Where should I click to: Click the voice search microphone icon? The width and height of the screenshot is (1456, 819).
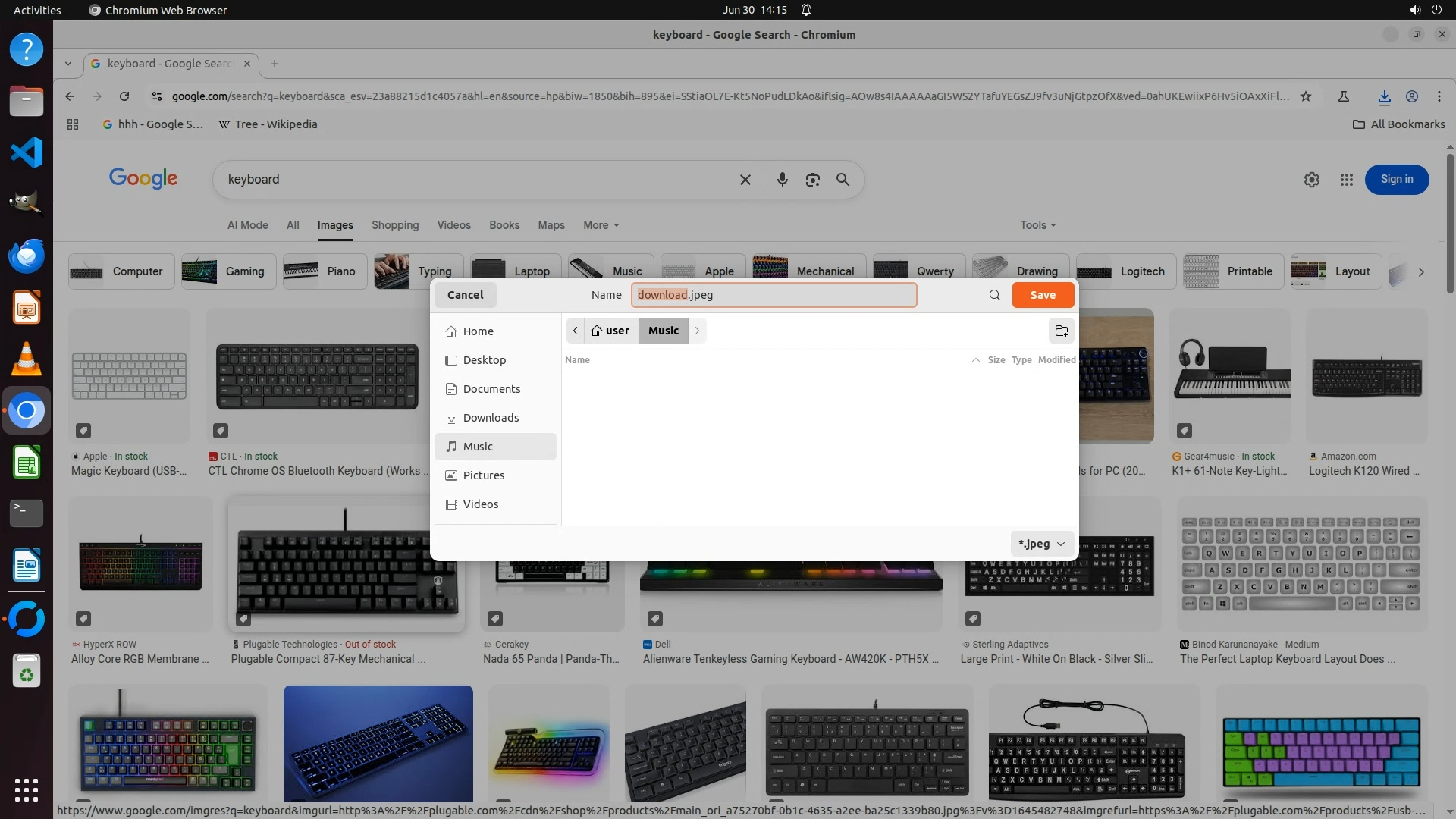tap(782, 180)
